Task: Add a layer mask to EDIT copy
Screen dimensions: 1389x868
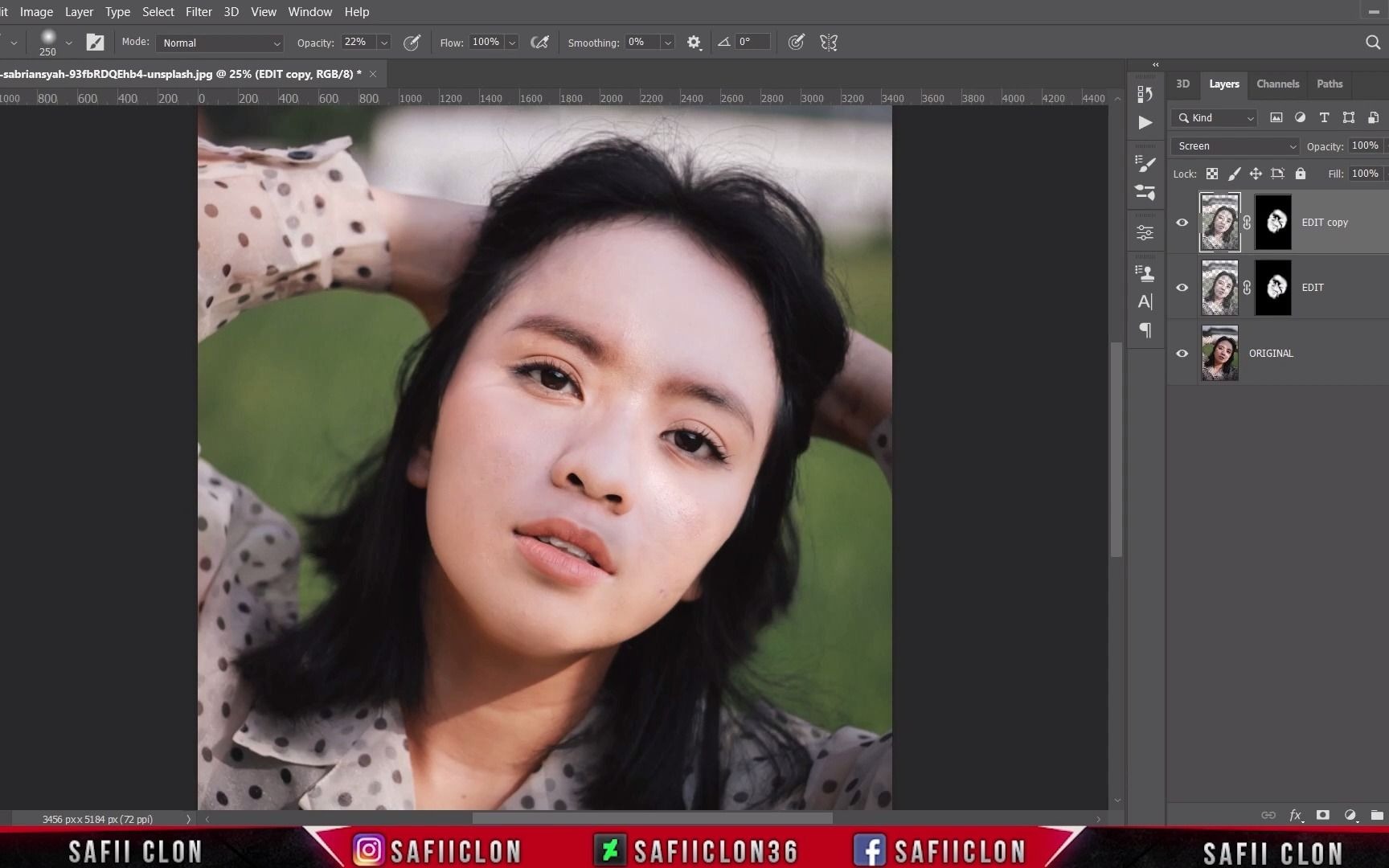Action: coord(1322,815)
